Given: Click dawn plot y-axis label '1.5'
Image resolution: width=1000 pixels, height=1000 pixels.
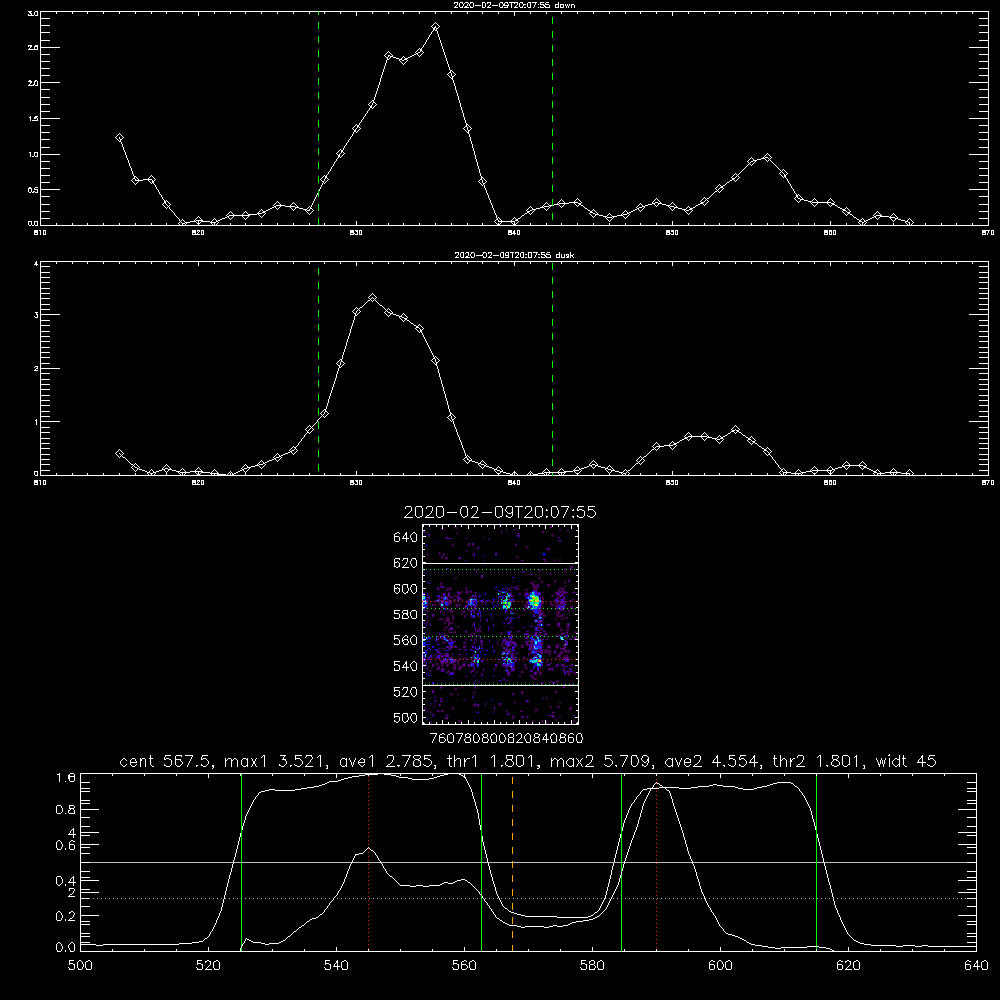Looking at the screenshot, I should (x=33, y=119).
